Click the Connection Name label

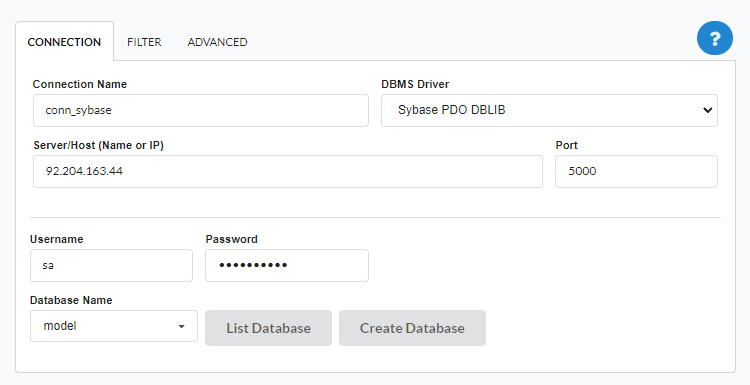click(80, 84)
